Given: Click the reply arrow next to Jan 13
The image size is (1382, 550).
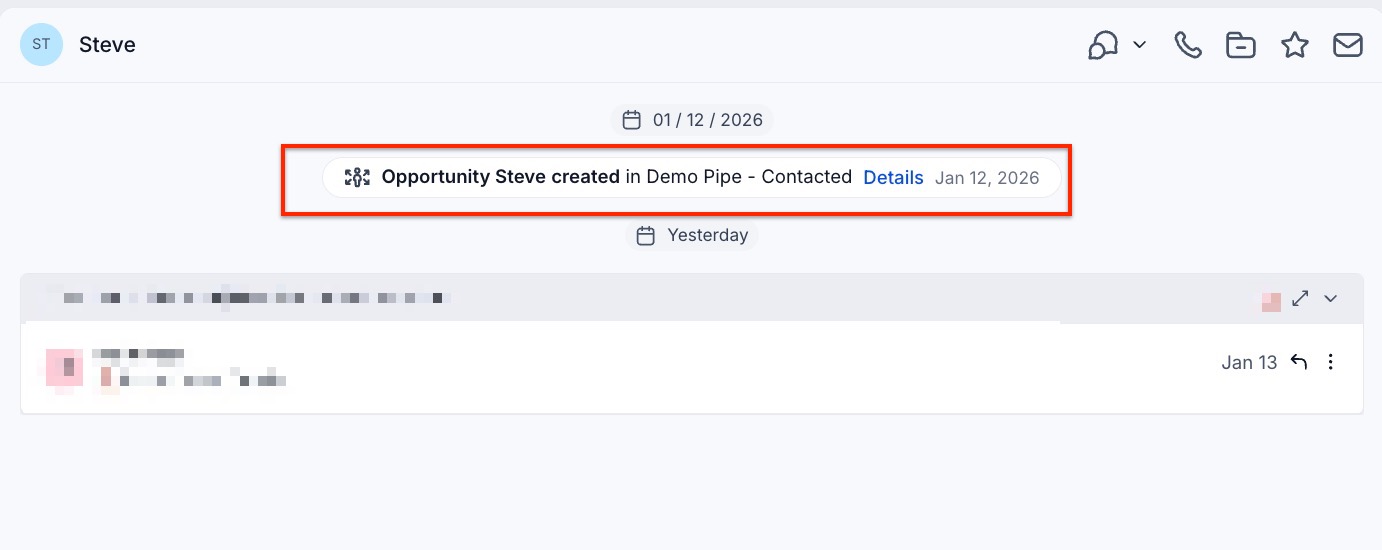Looking at the screenshot, I should pos(1299,362).
